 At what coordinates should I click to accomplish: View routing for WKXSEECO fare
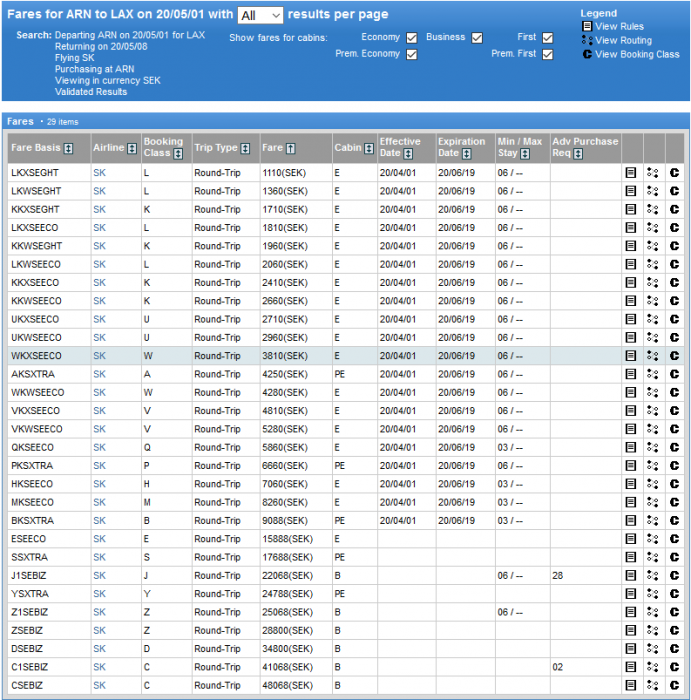tap(652, 356)
